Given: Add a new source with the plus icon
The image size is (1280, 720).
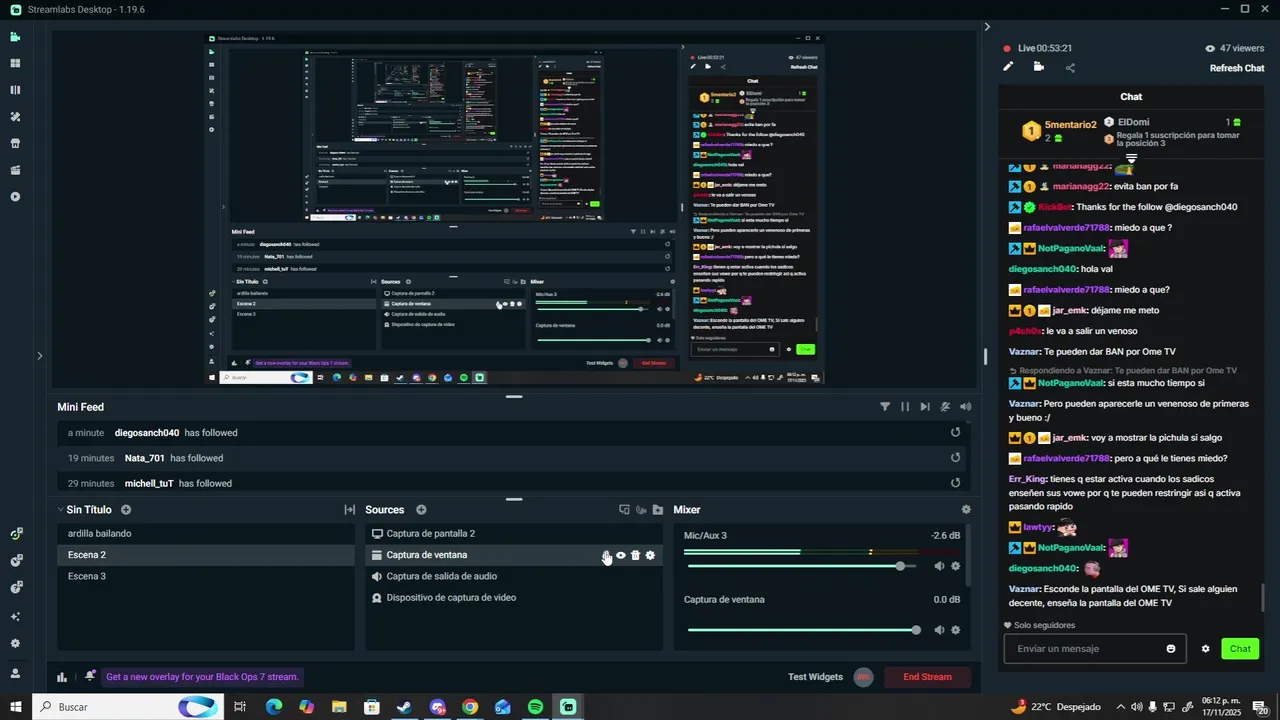Looking at the screenshot, I should click(x=421, y=510).
